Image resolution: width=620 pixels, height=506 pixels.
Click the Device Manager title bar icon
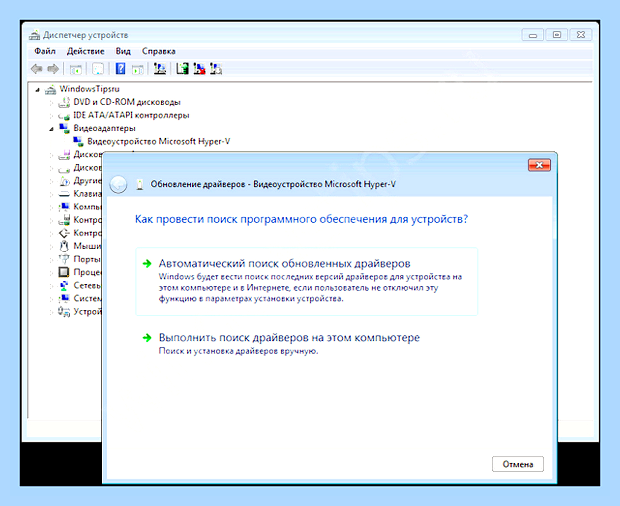coord(34,35)
